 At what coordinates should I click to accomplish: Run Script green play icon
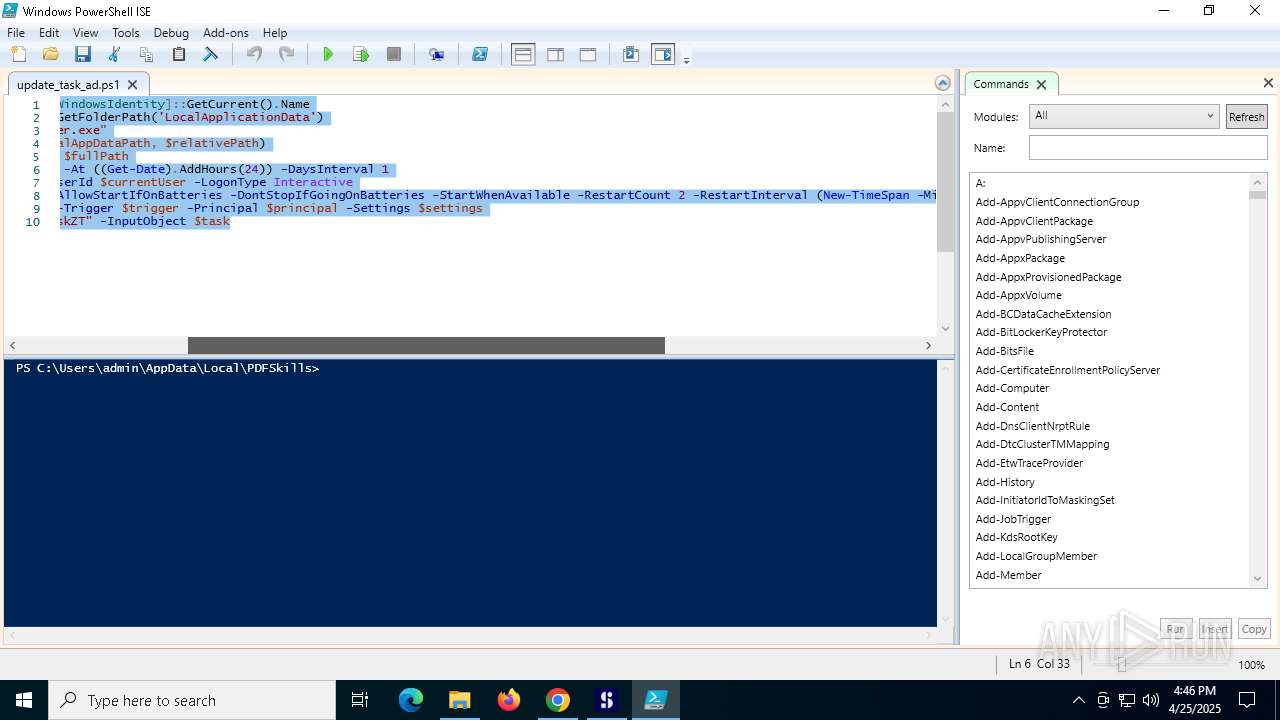coord(328,55)
